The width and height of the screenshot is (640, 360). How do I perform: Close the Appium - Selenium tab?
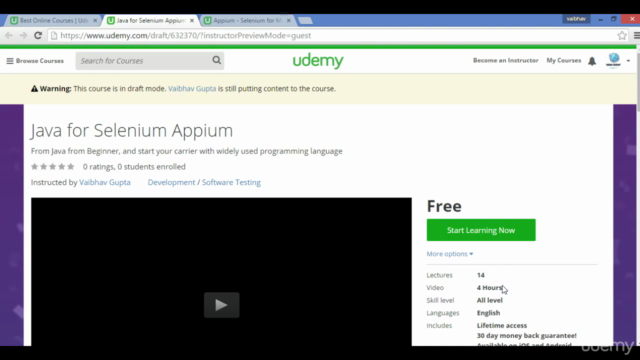click(289, 20)
